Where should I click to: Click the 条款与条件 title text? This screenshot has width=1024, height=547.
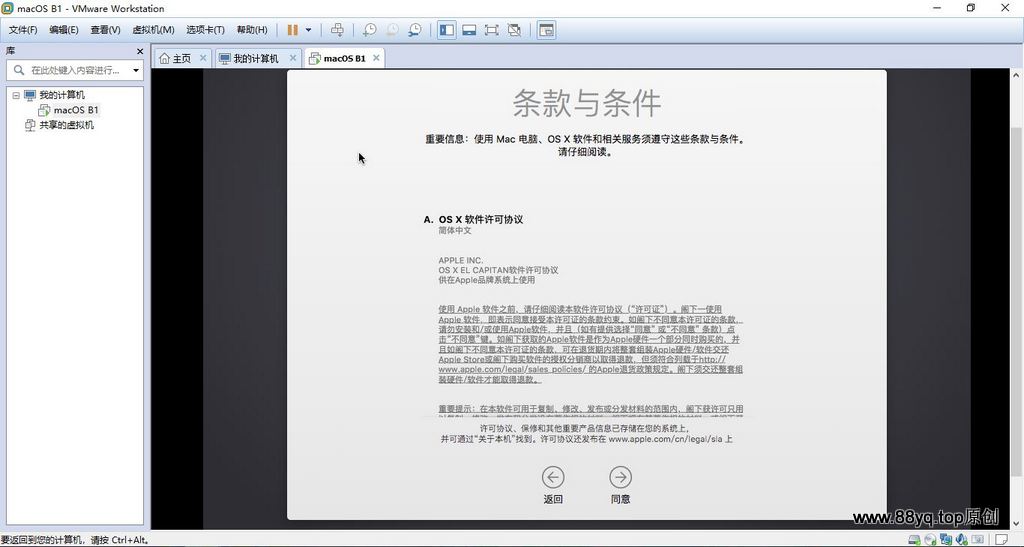[586, 103]
